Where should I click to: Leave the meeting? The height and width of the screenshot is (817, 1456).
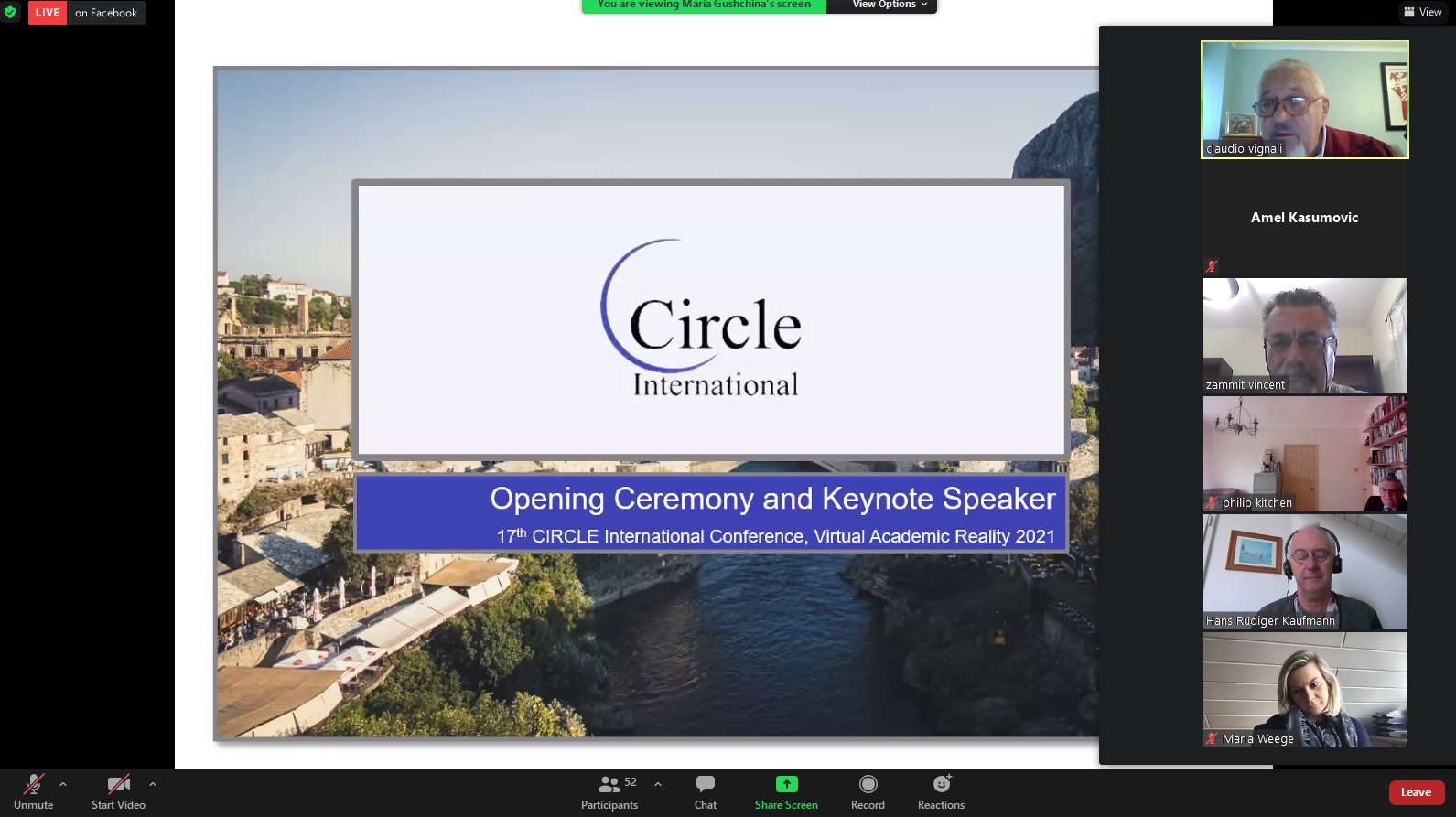[1416, 792]
